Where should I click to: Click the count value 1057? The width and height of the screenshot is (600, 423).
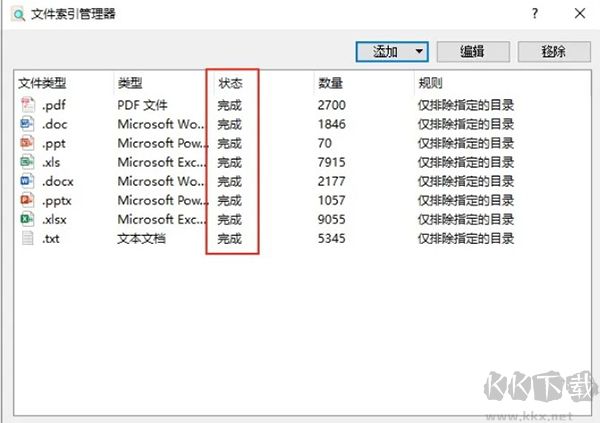(331, 200)
